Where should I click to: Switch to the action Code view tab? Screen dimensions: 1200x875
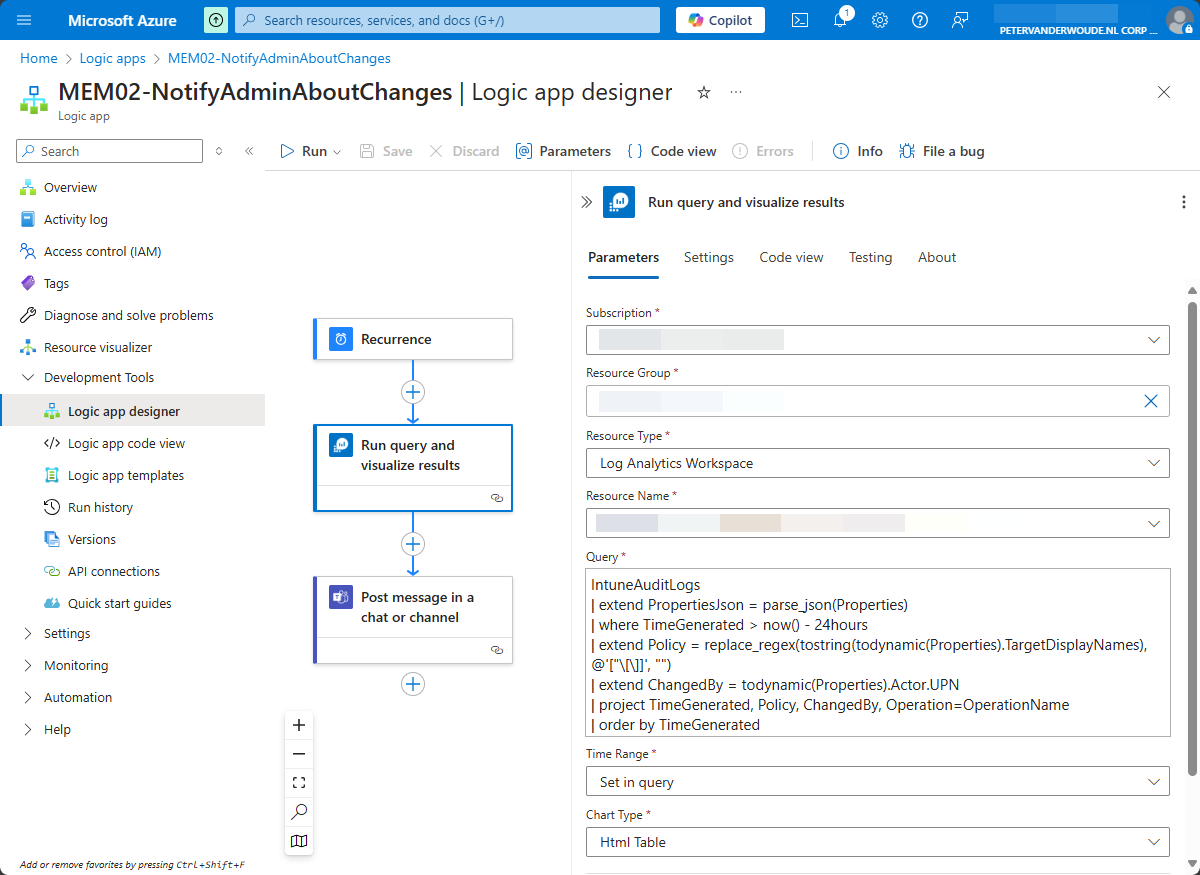click(x=791, y=257)
